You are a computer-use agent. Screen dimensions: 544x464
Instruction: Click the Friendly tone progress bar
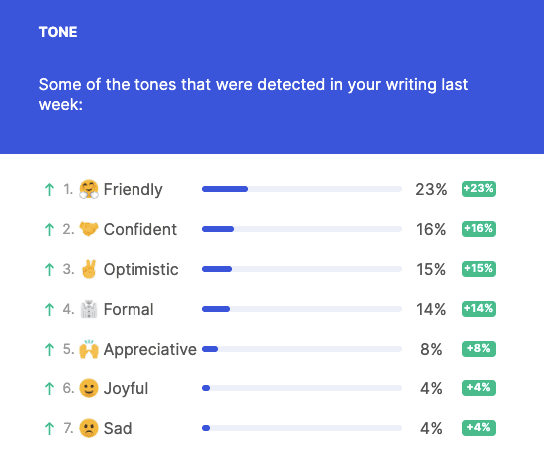point(302,189)
